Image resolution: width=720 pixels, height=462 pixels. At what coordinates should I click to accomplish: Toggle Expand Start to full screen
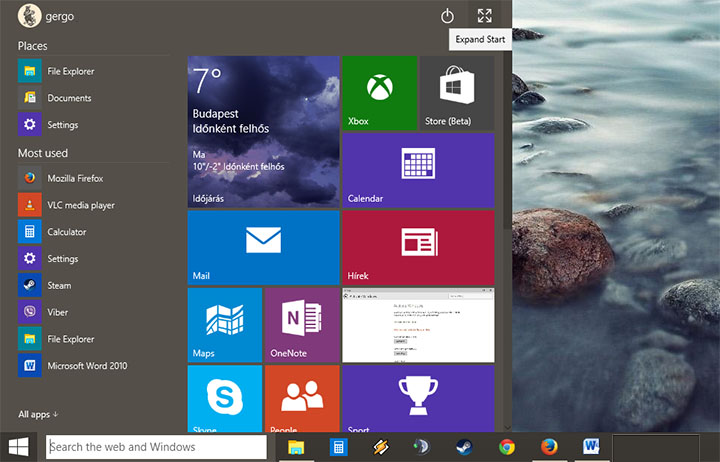tap(485, 16)
